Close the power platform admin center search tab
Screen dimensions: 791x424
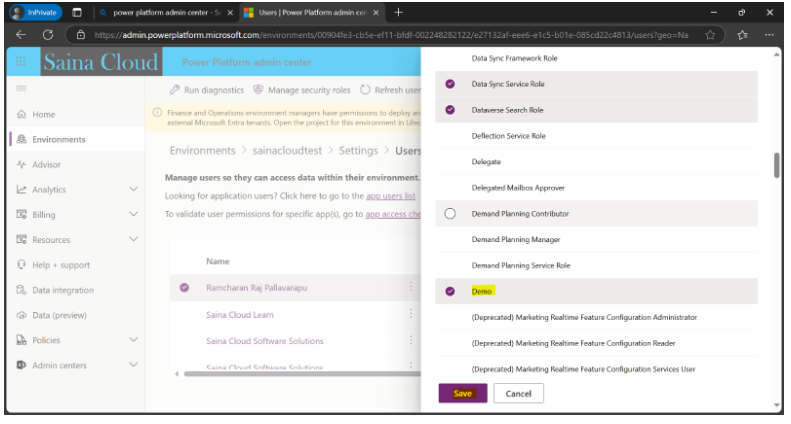pyautogui.click(x=230, y=13)
